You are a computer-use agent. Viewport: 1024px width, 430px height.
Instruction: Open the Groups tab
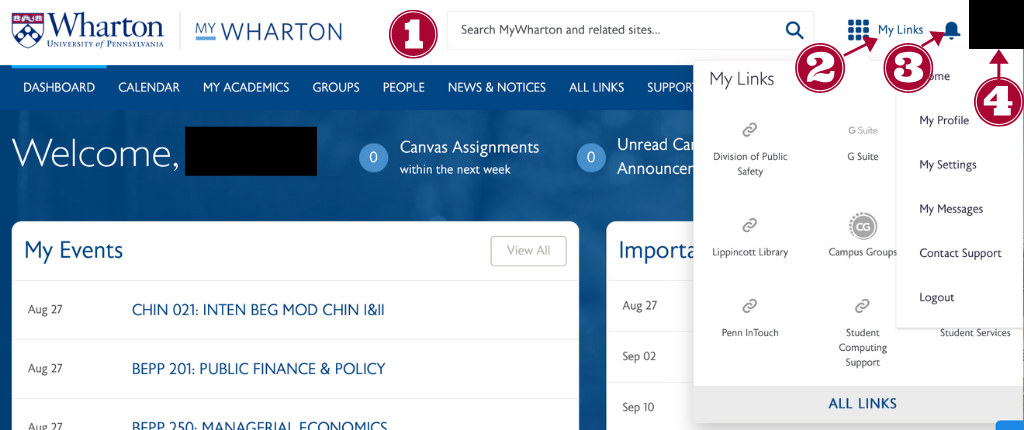pos(336,88)
